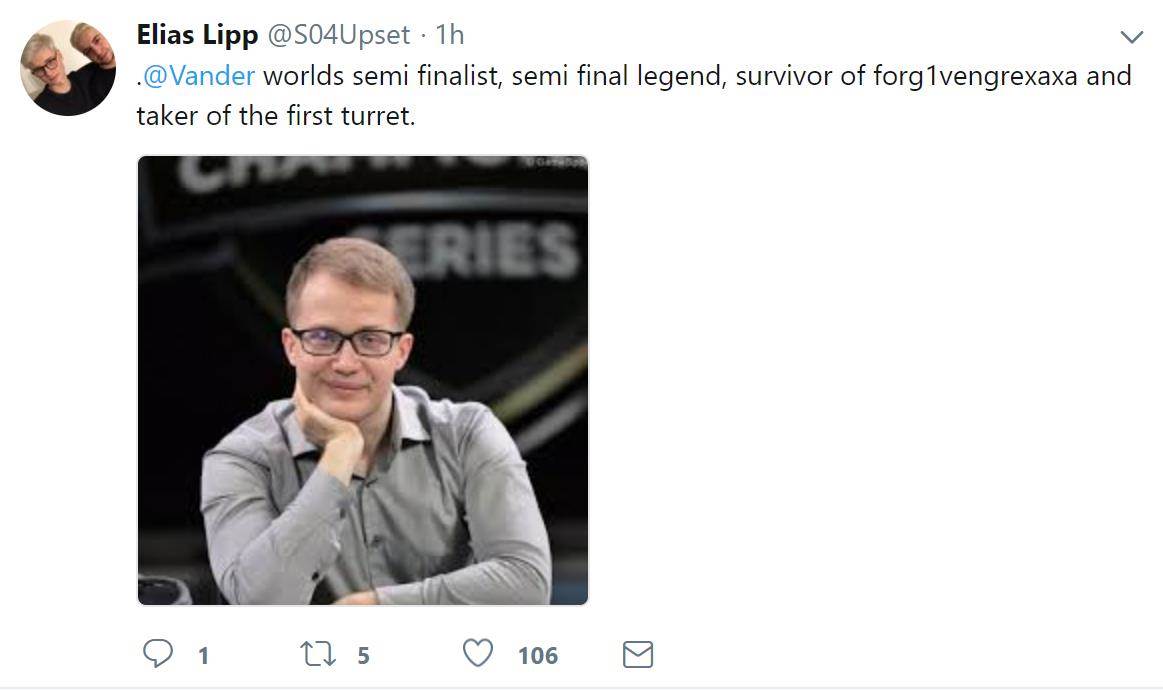Screen dimensions: 1163x690
Task: Click the Elias Lipp display name
Action: pyautogui.click(x=196, y=34)
